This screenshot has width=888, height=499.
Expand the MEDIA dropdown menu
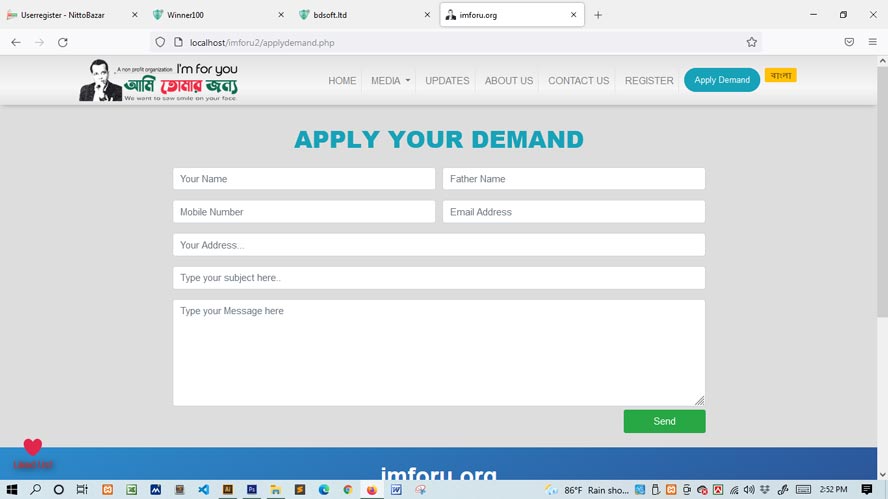pos(390,80)
